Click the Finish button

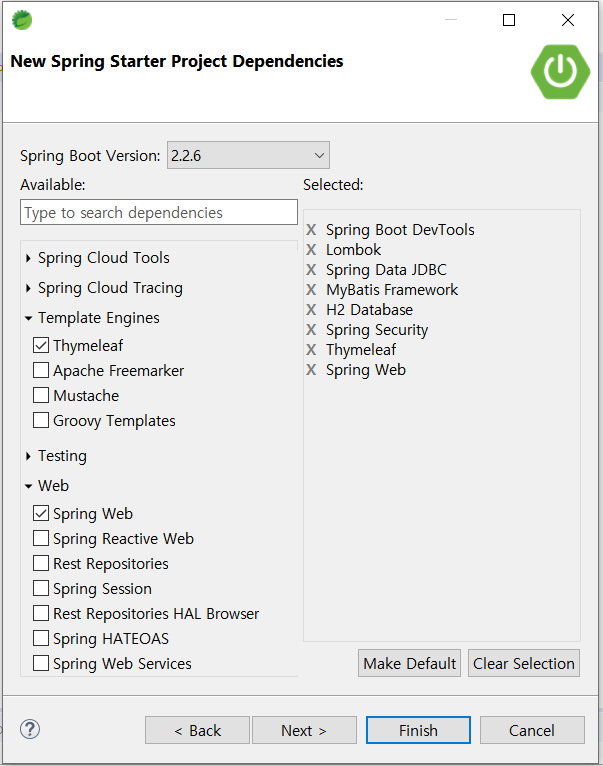[418, 730]
